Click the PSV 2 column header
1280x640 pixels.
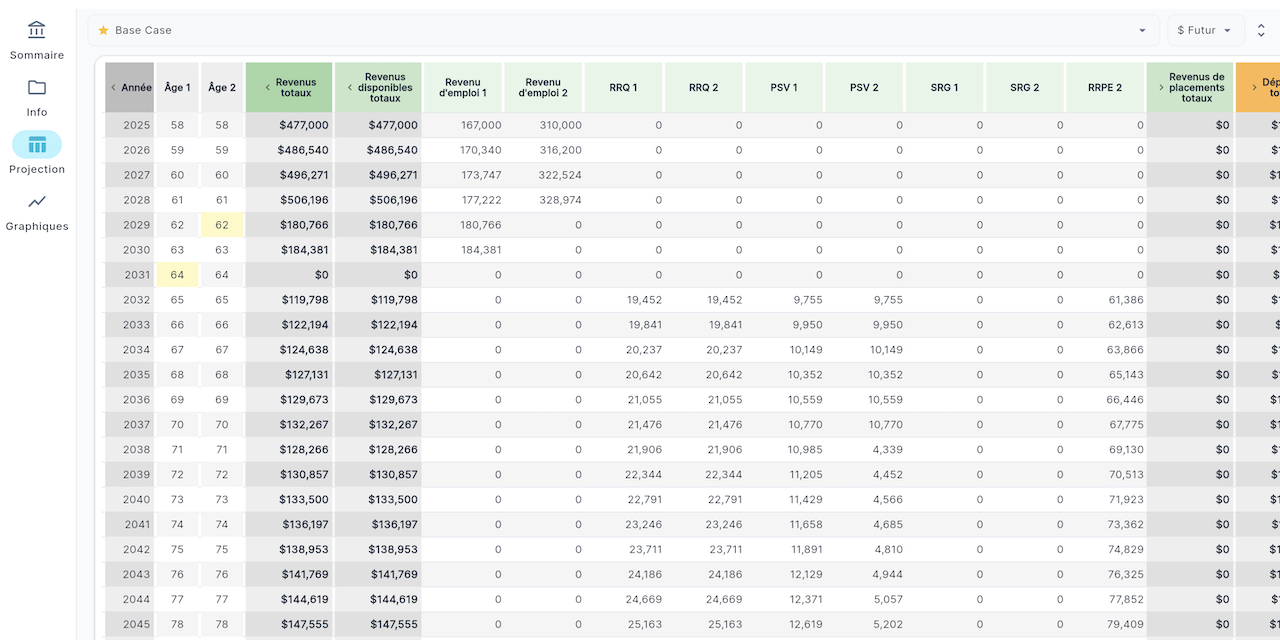pyautogui.click(x=864, y=88)
